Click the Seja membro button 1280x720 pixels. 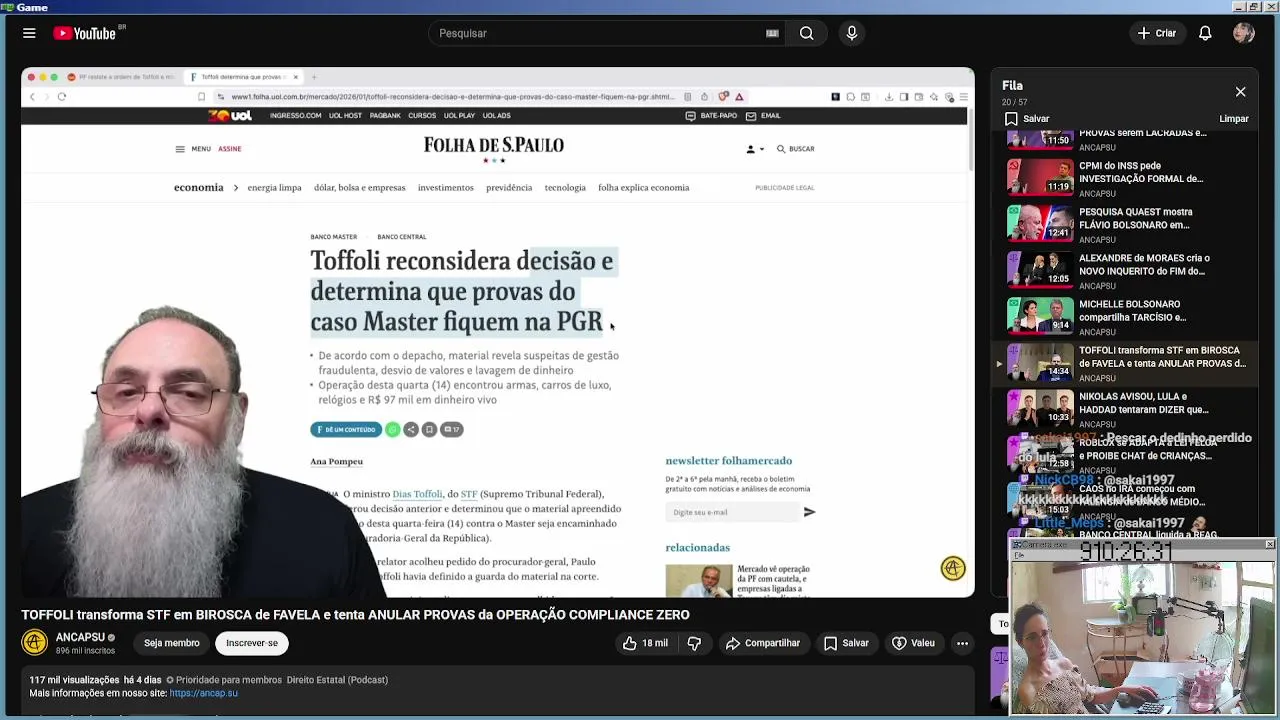point(171,643)
